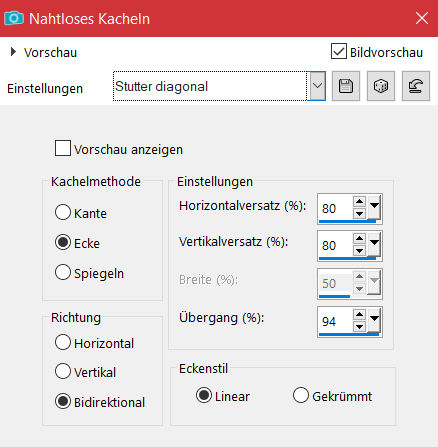Save the current preset with the floppy disk icon
Image resolution: width=438 pixels, height=447 pixels.
tap(346, 86)
